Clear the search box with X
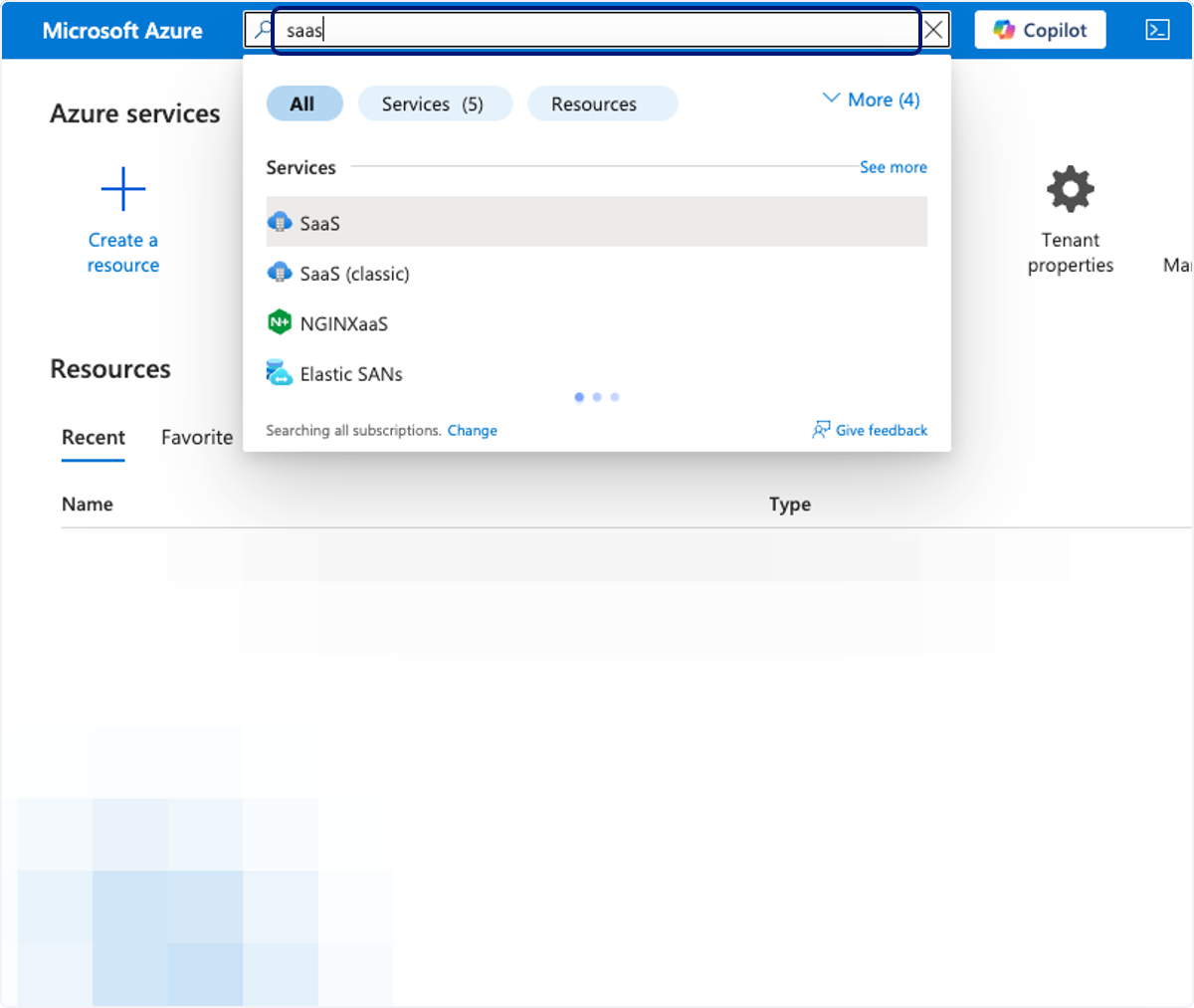 point(933,30)
